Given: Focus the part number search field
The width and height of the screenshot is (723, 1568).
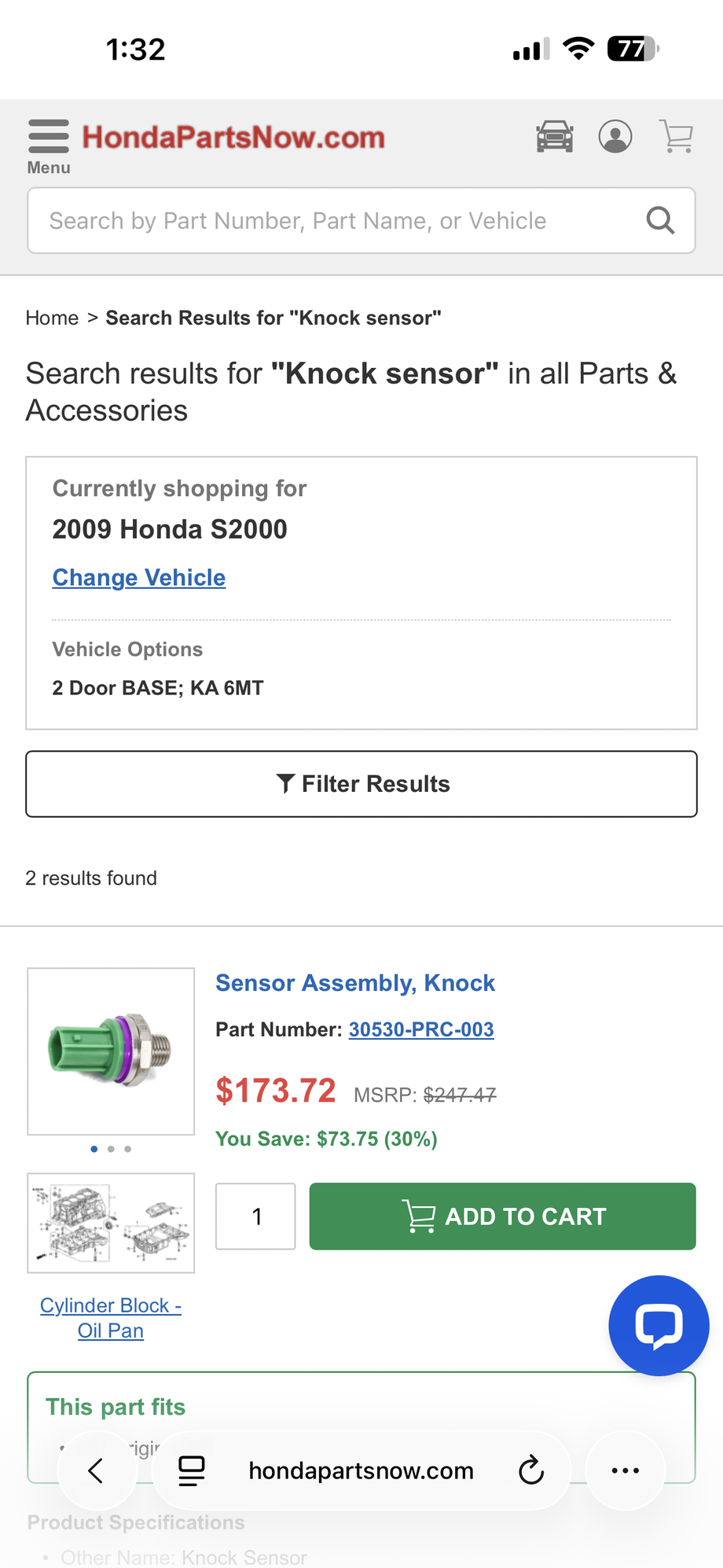Looking at the screenshot, I should (x=361, y=220).
